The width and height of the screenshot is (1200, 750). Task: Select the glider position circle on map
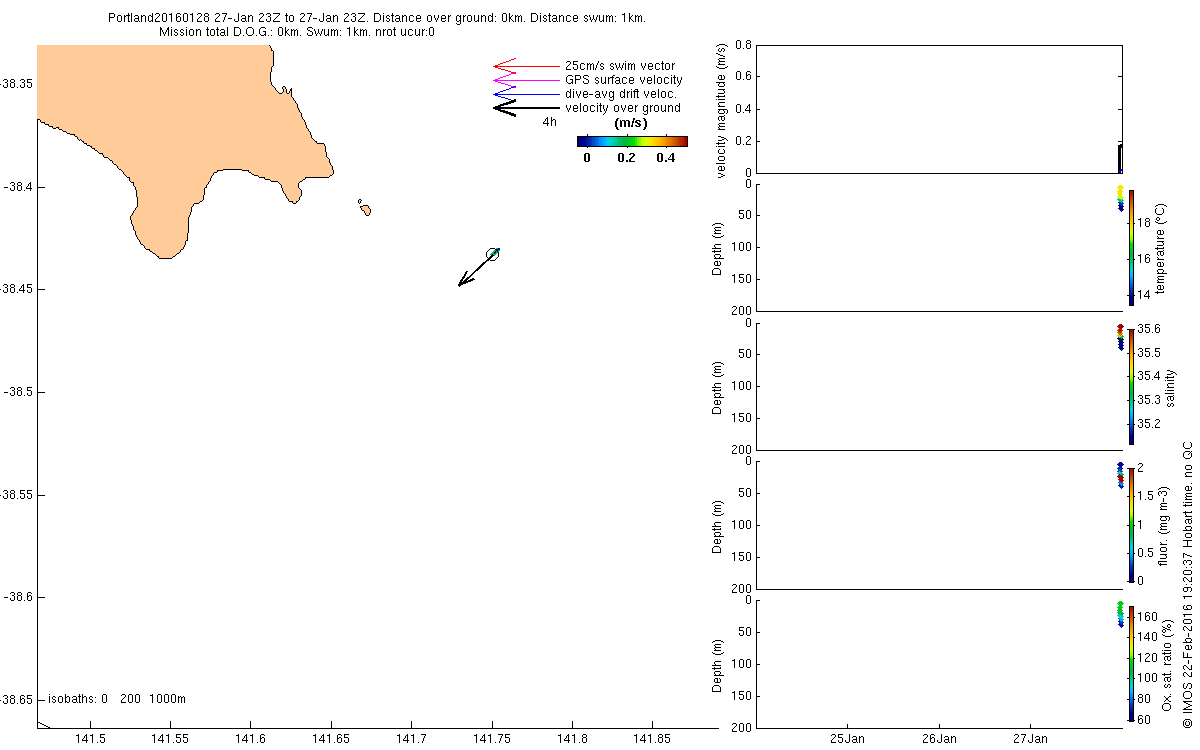click(x=492, y=254)
